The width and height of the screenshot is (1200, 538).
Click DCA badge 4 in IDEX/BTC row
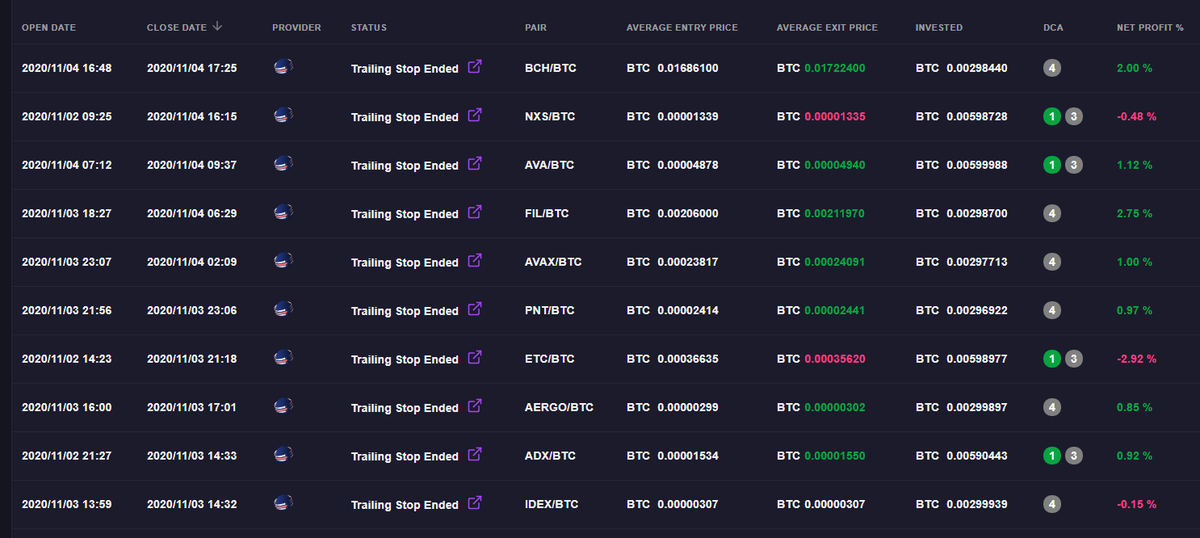pos(1052,504)
